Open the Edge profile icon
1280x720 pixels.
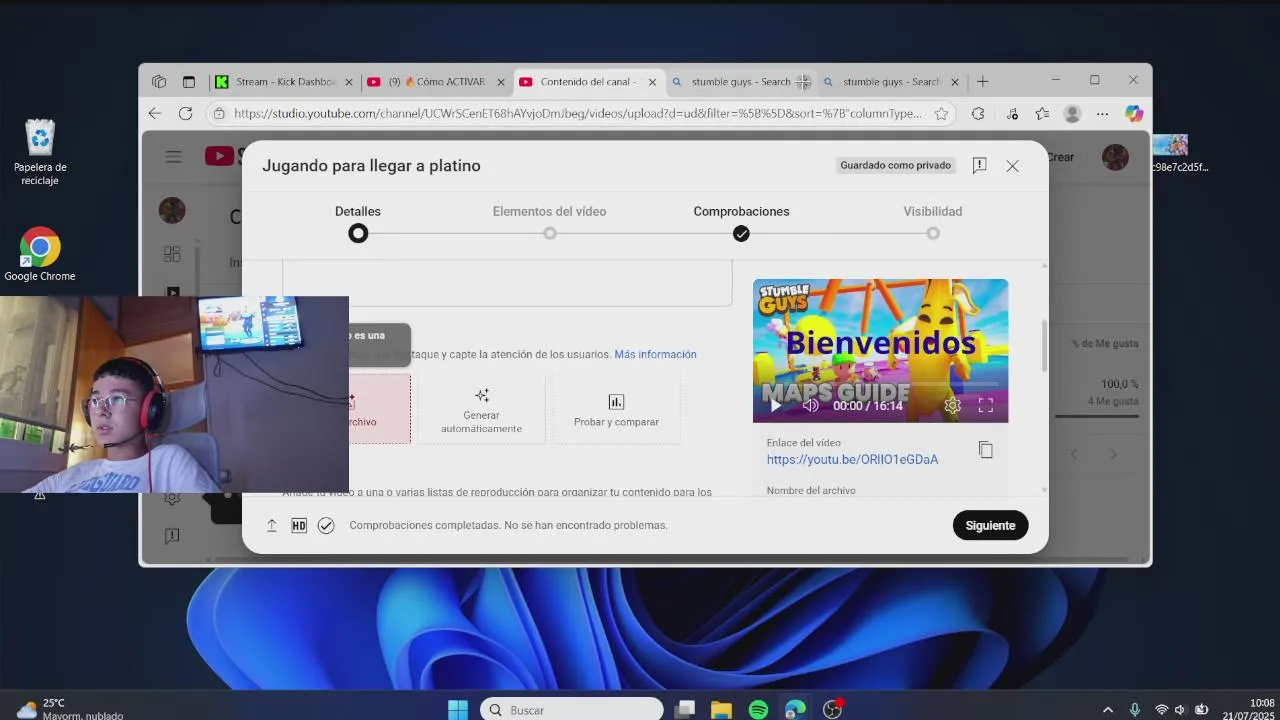point(1072,114)
